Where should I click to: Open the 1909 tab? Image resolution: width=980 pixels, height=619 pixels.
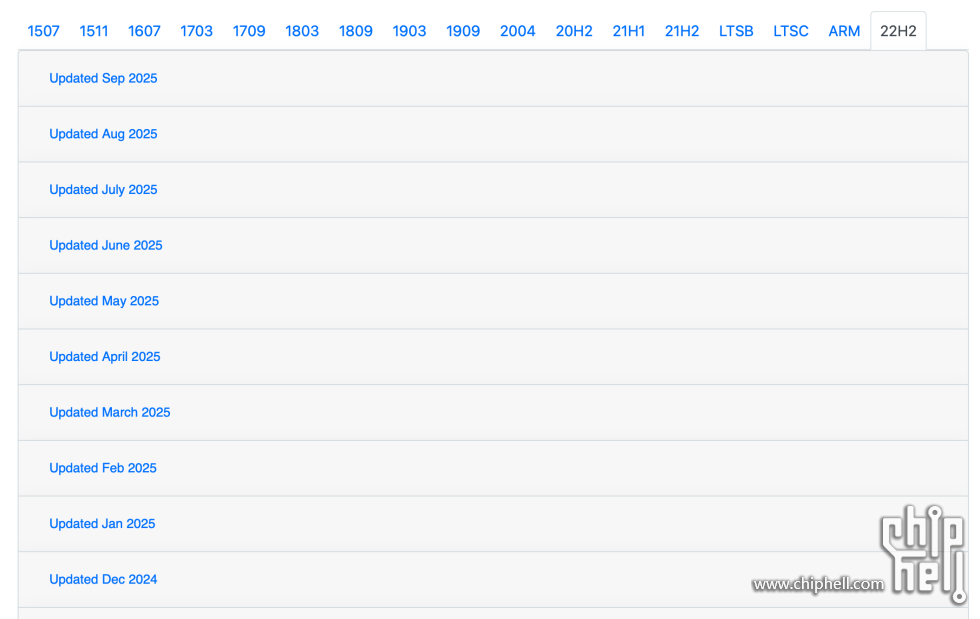[x=463, y=31]
